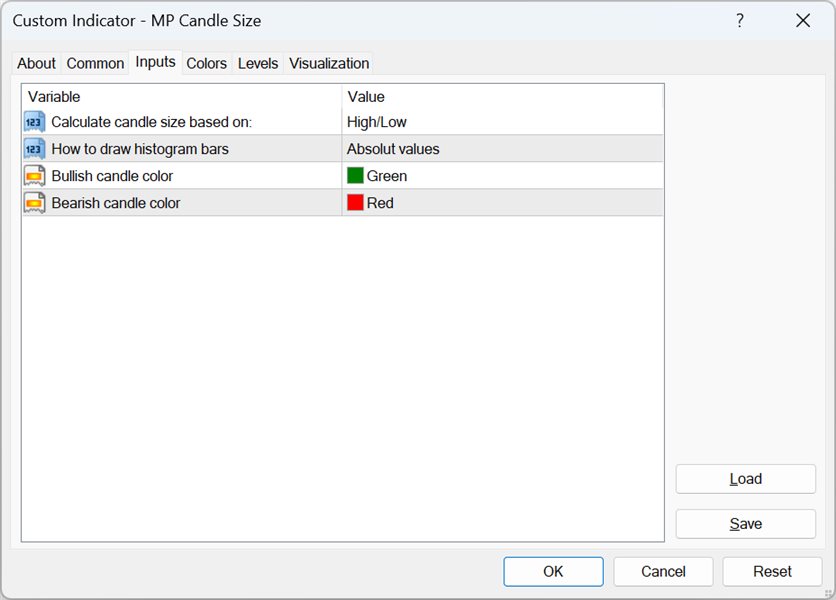
Task: Click the green bullish color swatch
Action: [x=355, y=176]
